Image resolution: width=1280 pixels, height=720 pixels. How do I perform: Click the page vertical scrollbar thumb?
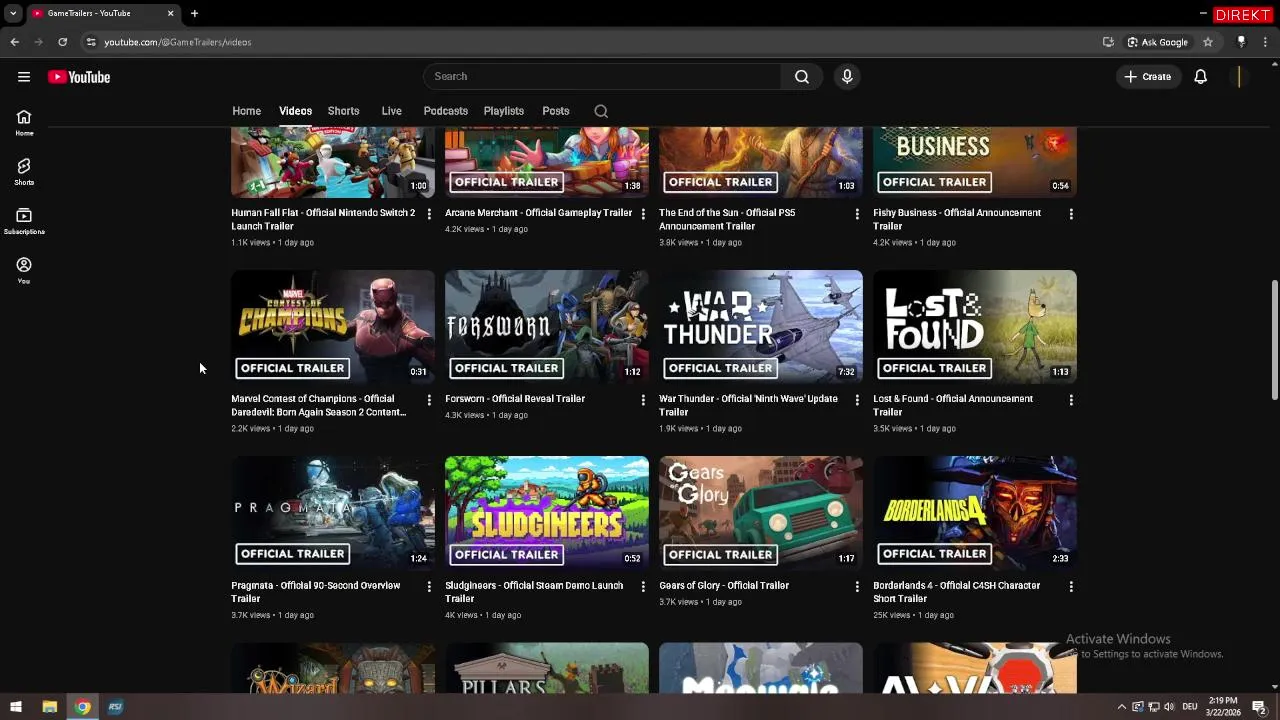click(1274, 339)
